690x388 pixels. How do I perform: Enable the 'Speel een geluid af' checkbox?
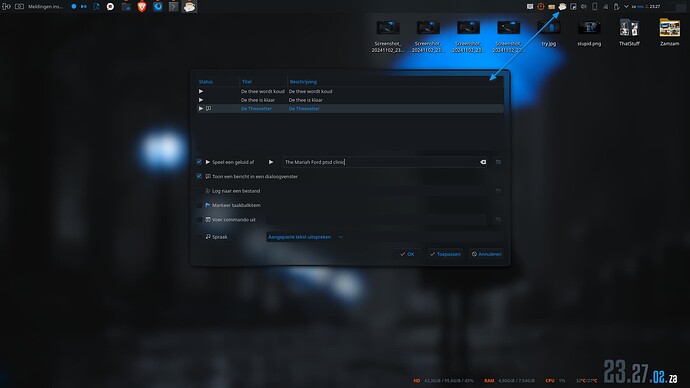tap(199, 162)
